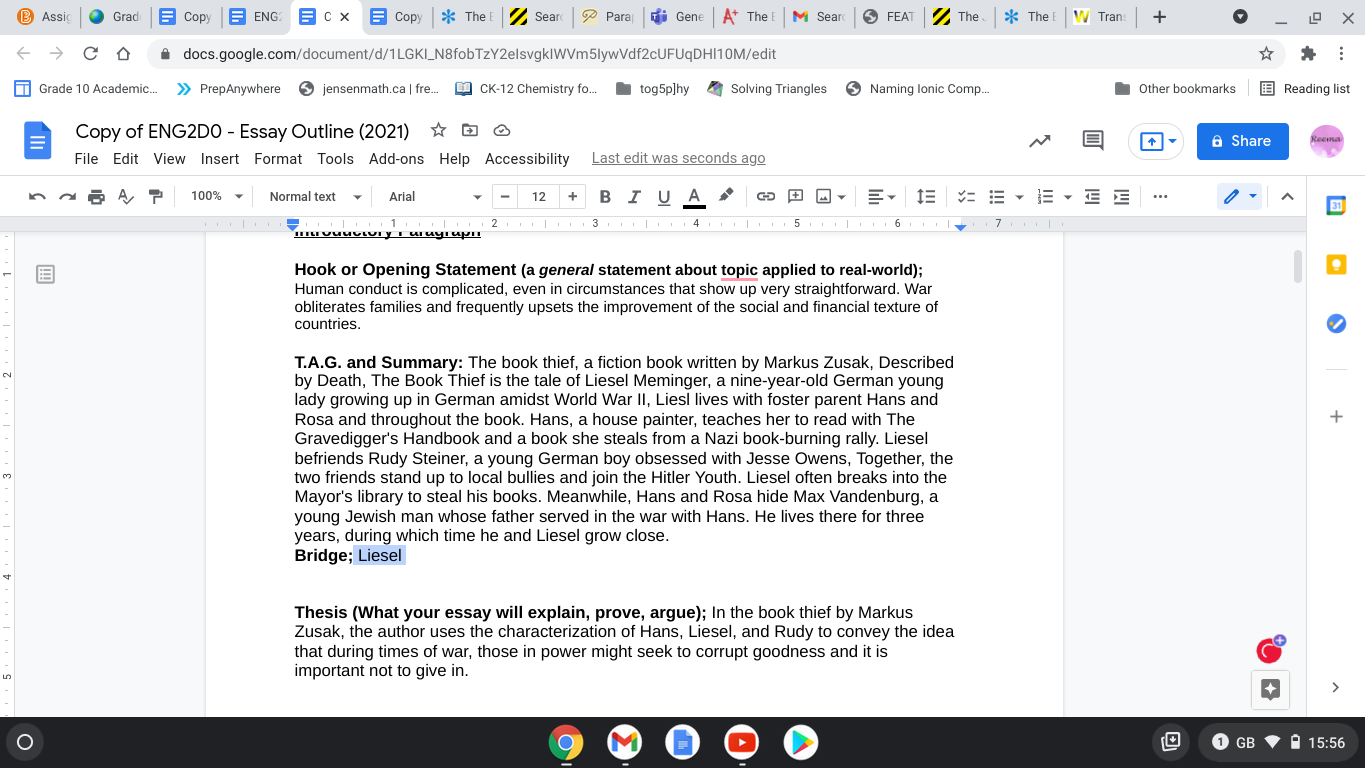Select the Paint format tool
Image resolution: width=1365 pixels, height=768 pixels.
155,197
